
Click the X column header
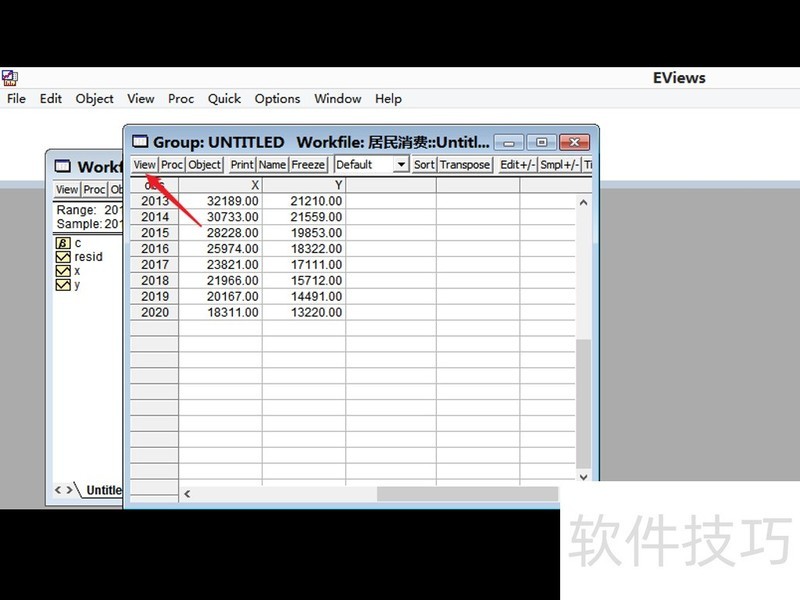tap(220, 185)
